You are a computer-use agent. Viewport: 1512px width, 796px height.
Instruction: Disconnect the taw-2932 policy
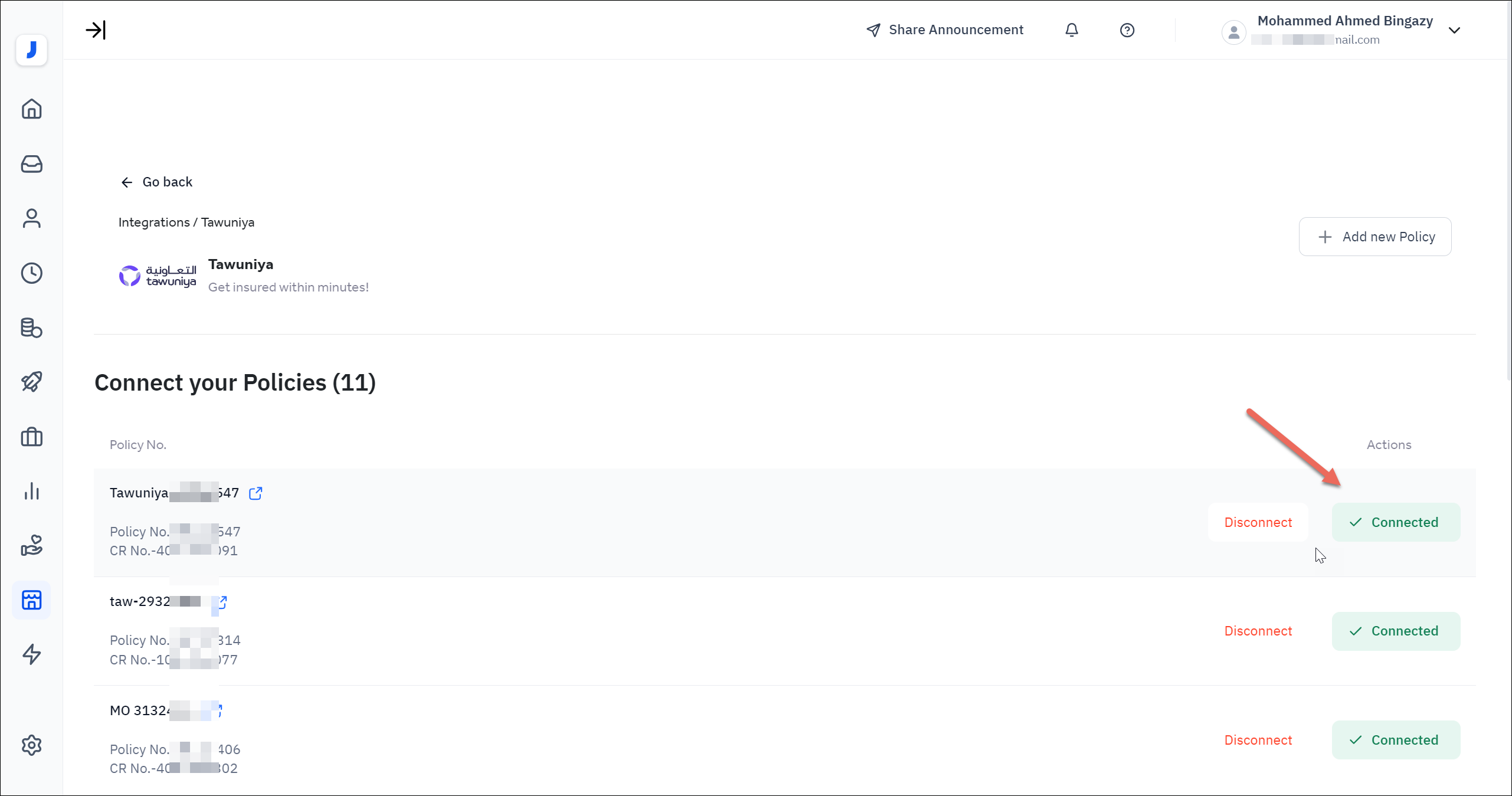click(1258, 631)
